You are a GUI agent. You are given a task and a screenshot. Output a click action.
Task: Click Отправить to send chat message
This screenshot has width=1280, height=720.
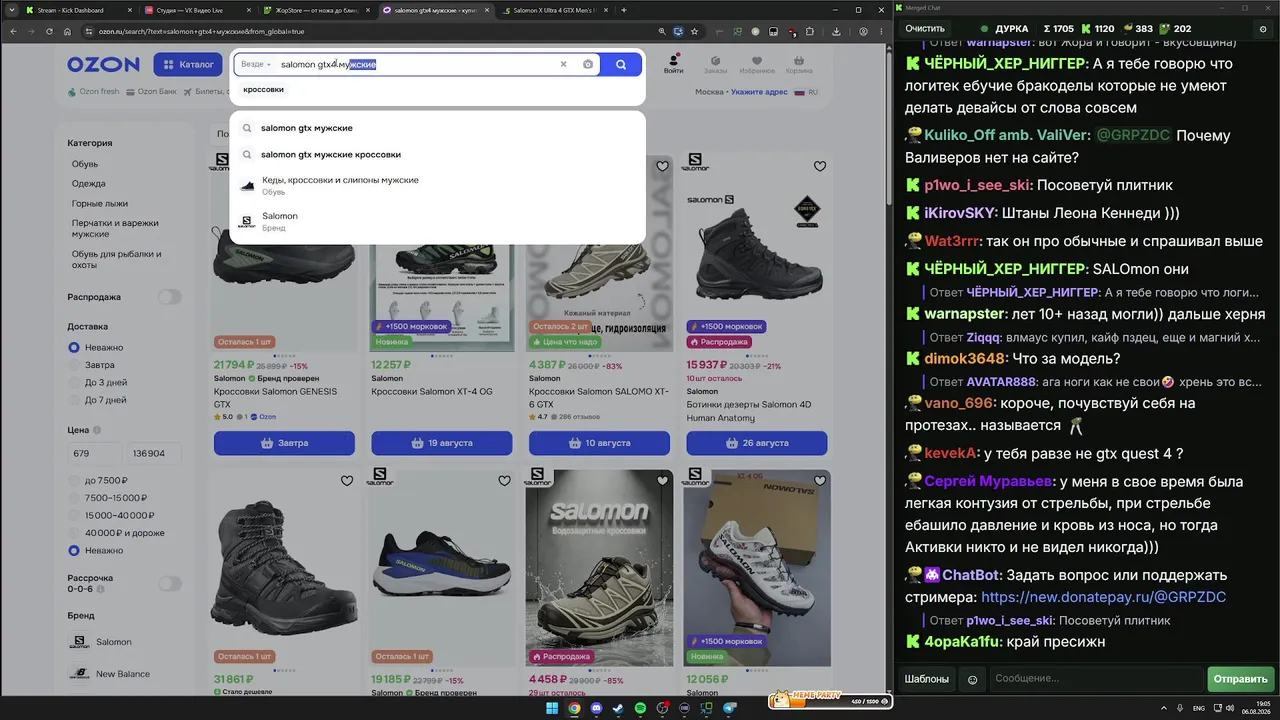1240,679
